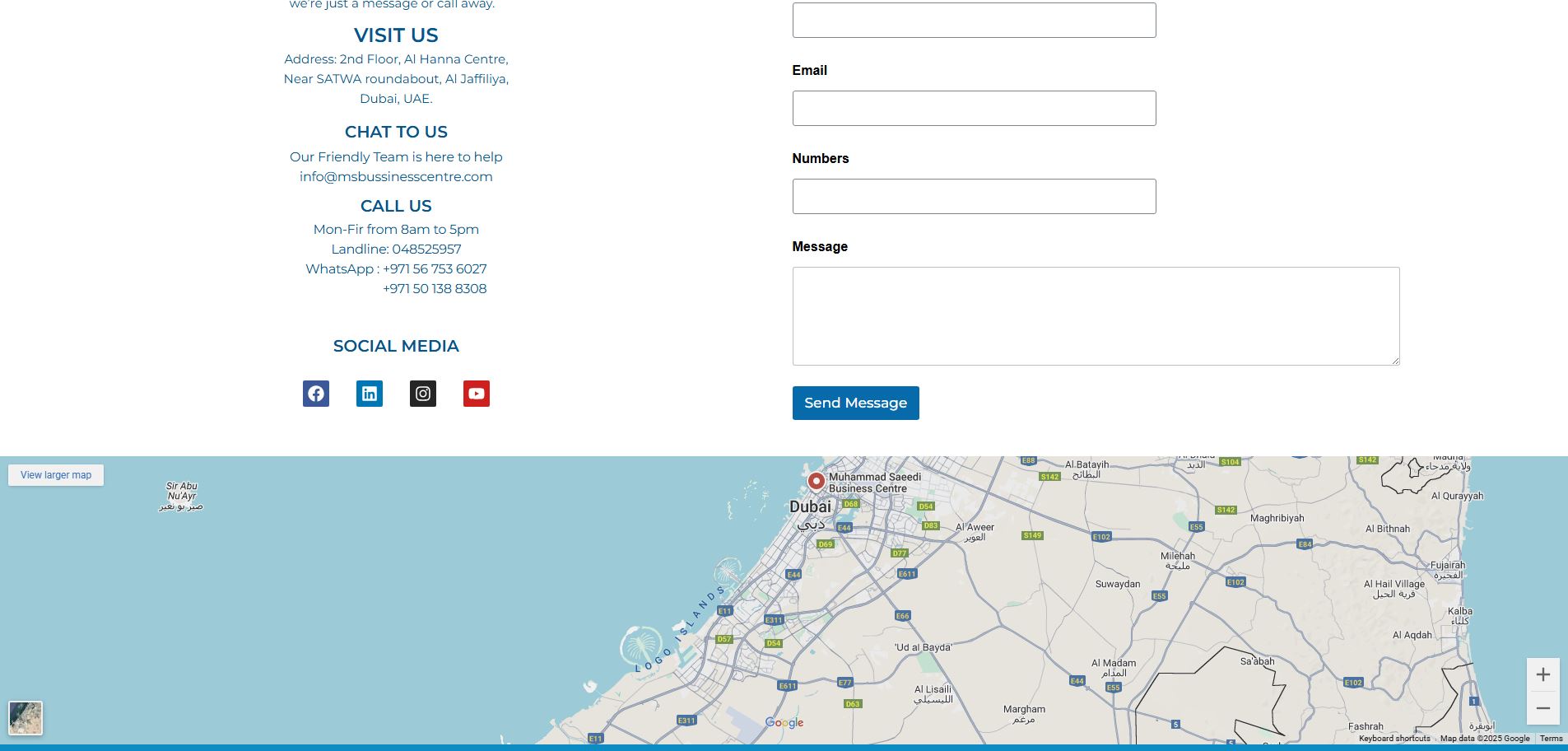
Task: Click Muhammad Saeedi Business Centre map label
Action: tap(874, 483)
